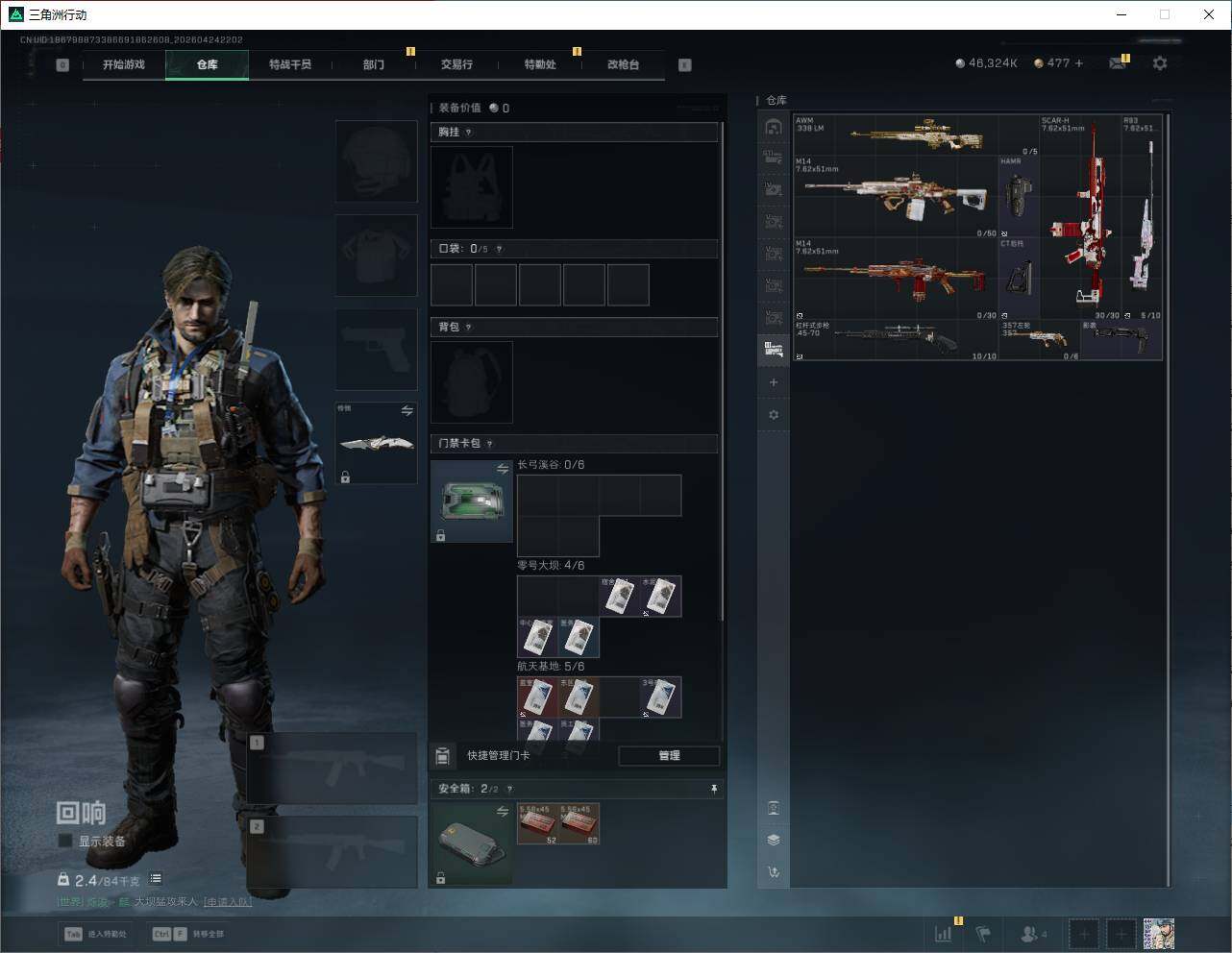This screenshot has width=1232, height=953.
Task: Select the HAMR scope item
Action: coord(1020,196)
